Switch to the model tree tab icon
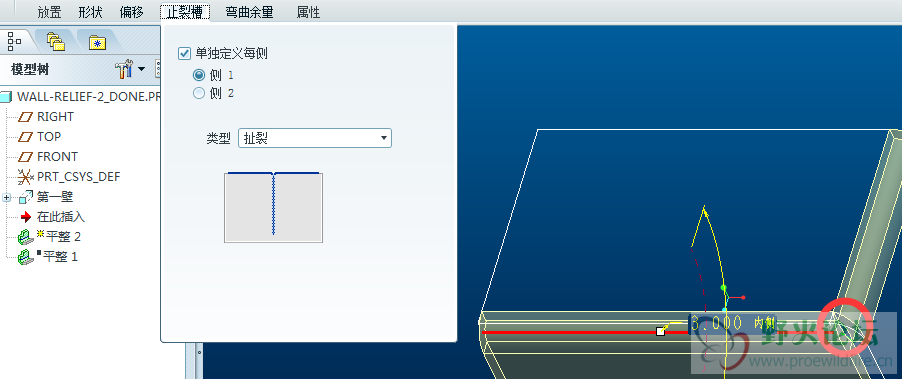The width and height of the screenshot is (902, 379). (14, 41)
